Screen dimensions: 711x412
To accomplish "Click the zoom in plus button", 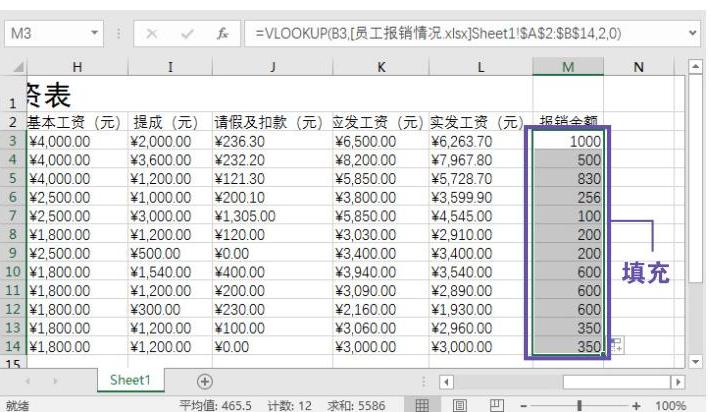I will pyautogui.click(x=637, y=406).
